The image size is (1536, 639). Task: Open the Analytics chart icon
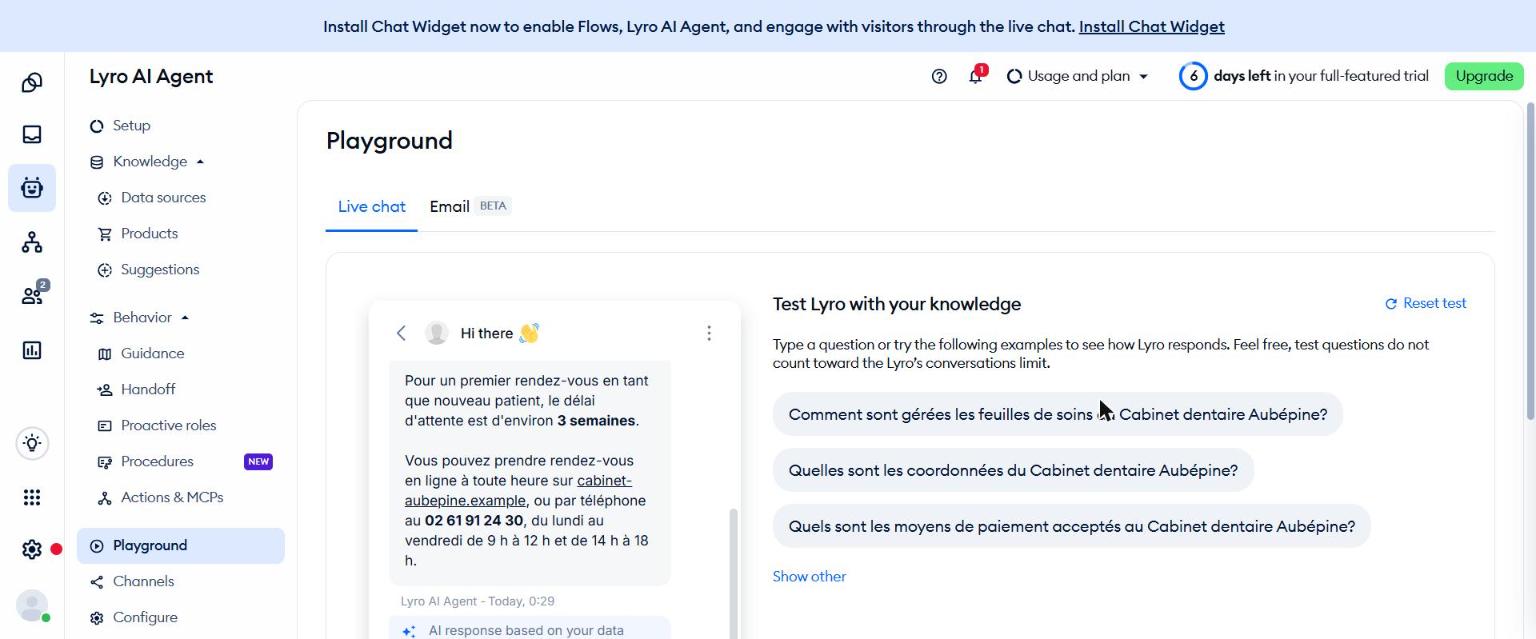[x=32, y=350]
